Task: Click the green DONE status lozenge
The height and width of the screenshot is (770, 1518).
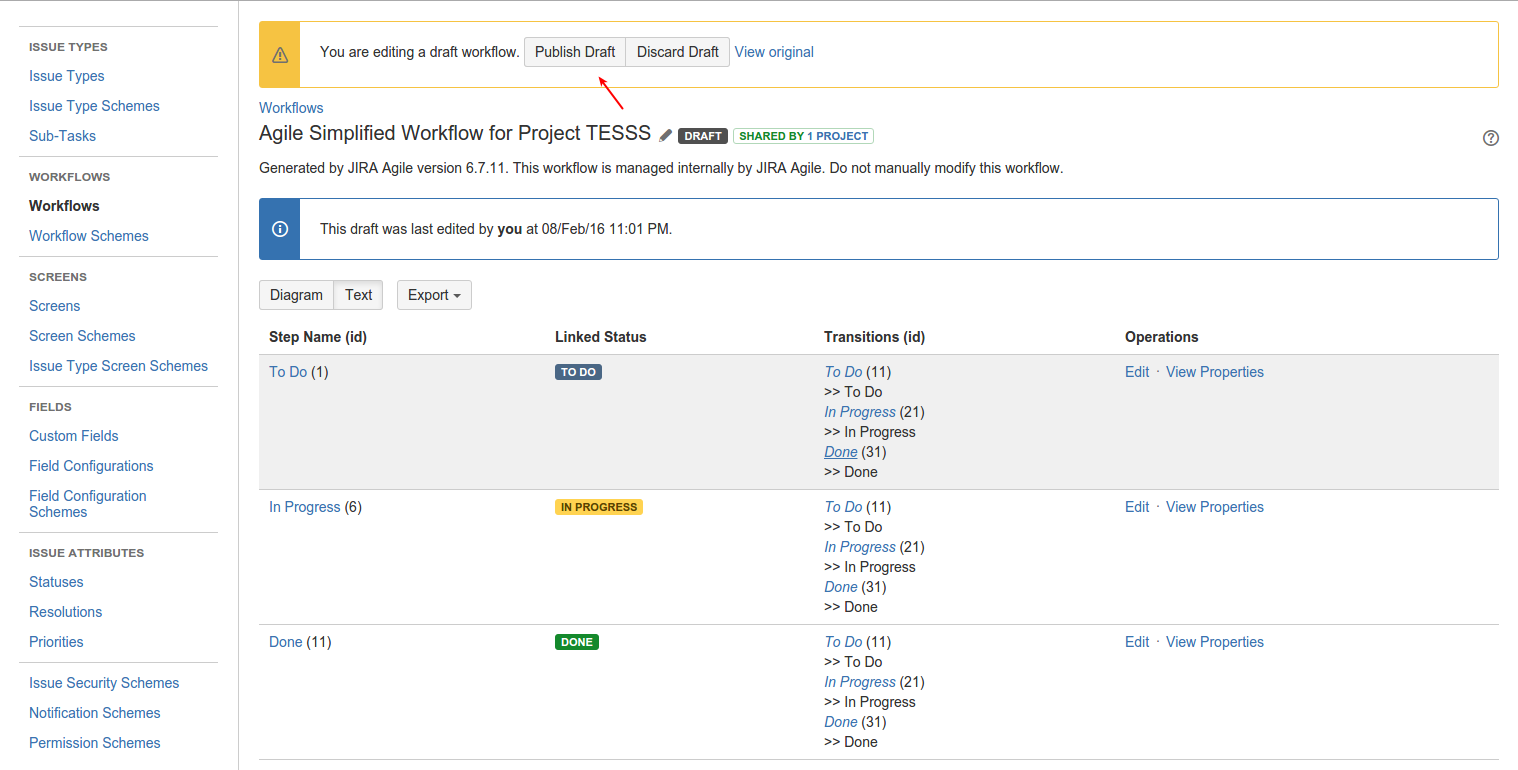Action: 577,642
